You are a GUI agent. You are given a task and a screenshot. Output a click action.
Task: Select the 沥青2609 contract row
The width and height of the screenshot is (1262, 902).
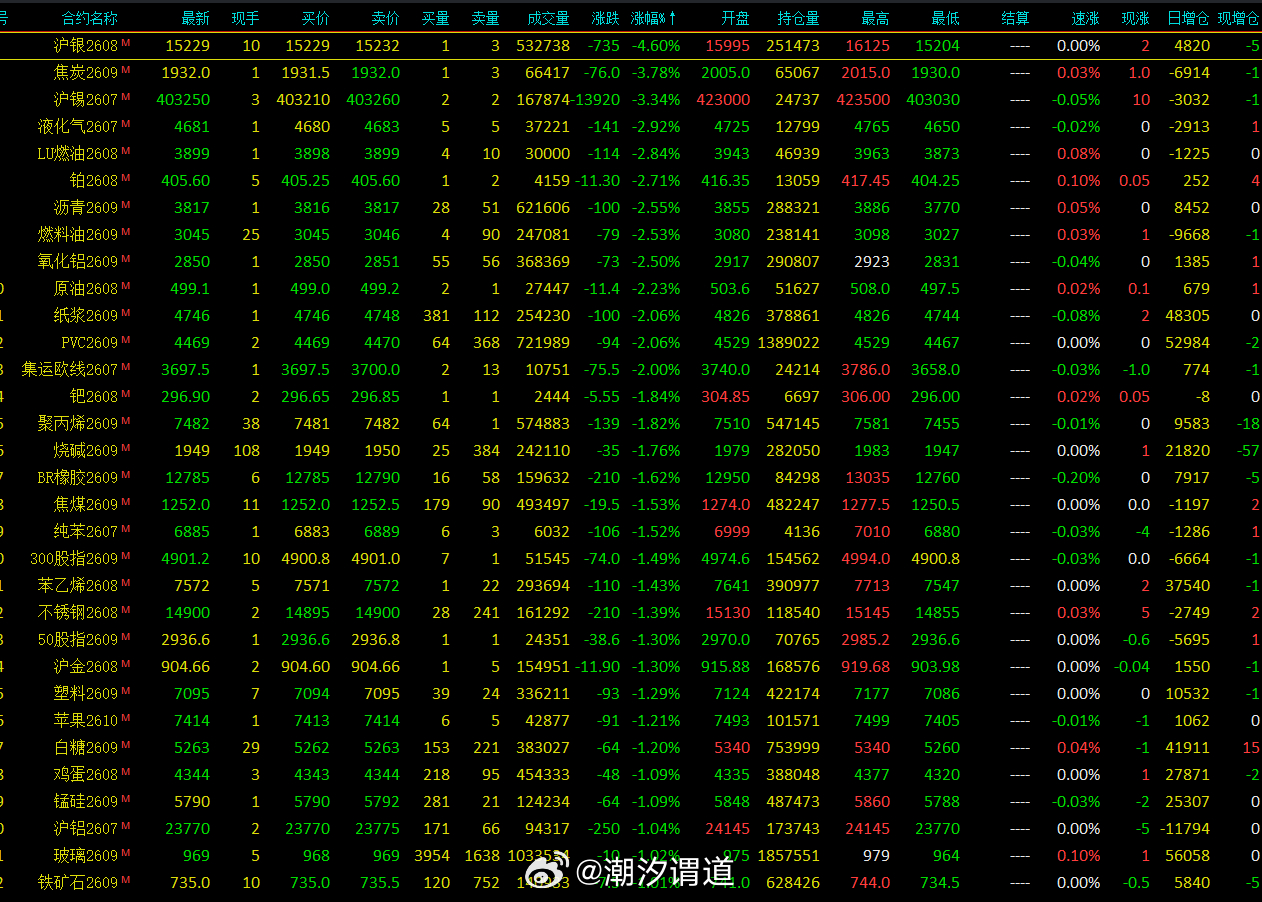point(631,207)
